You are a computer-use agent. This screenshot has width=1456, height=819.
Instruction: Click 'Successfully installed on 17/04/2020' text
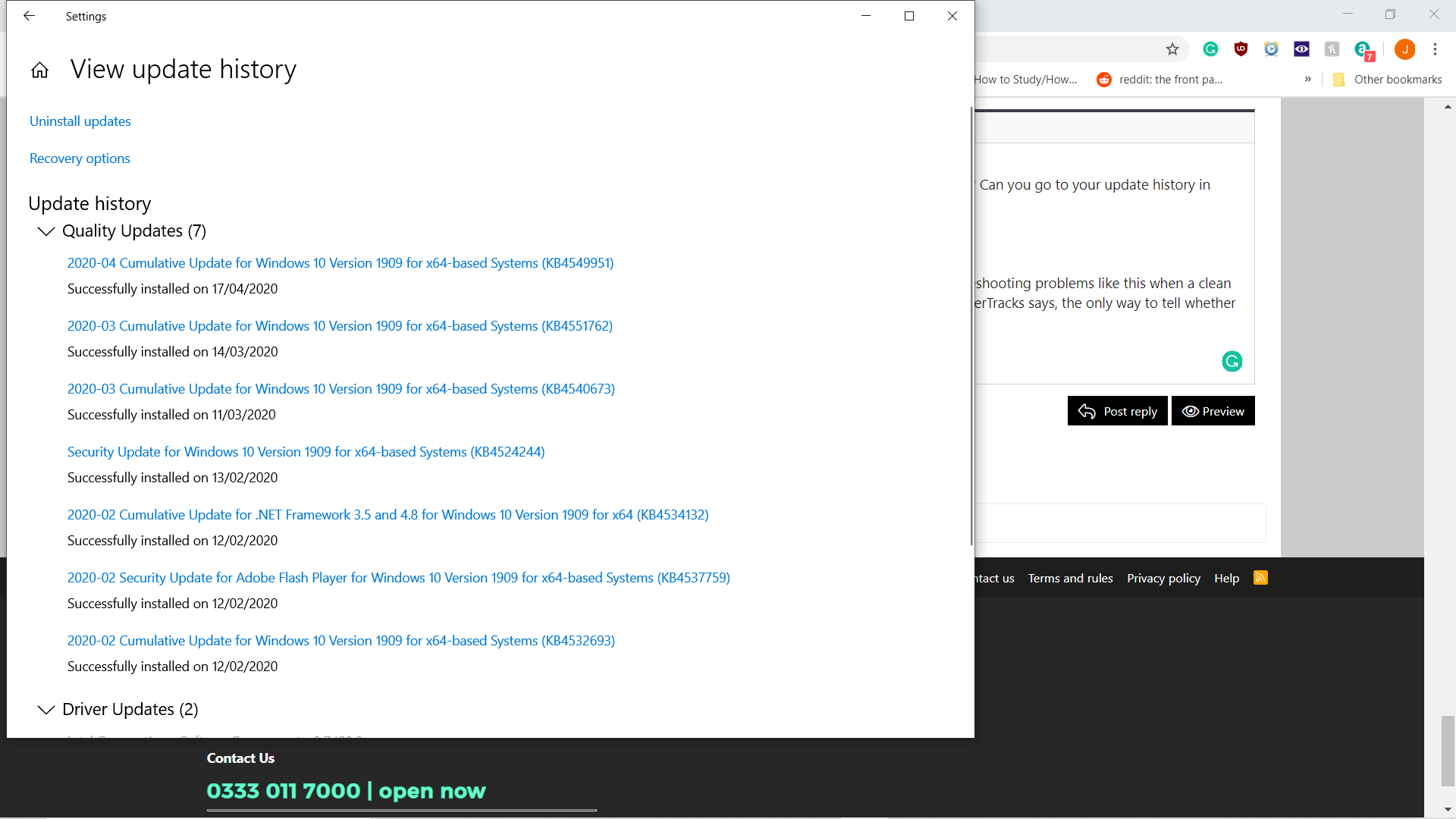click(173, 289)
